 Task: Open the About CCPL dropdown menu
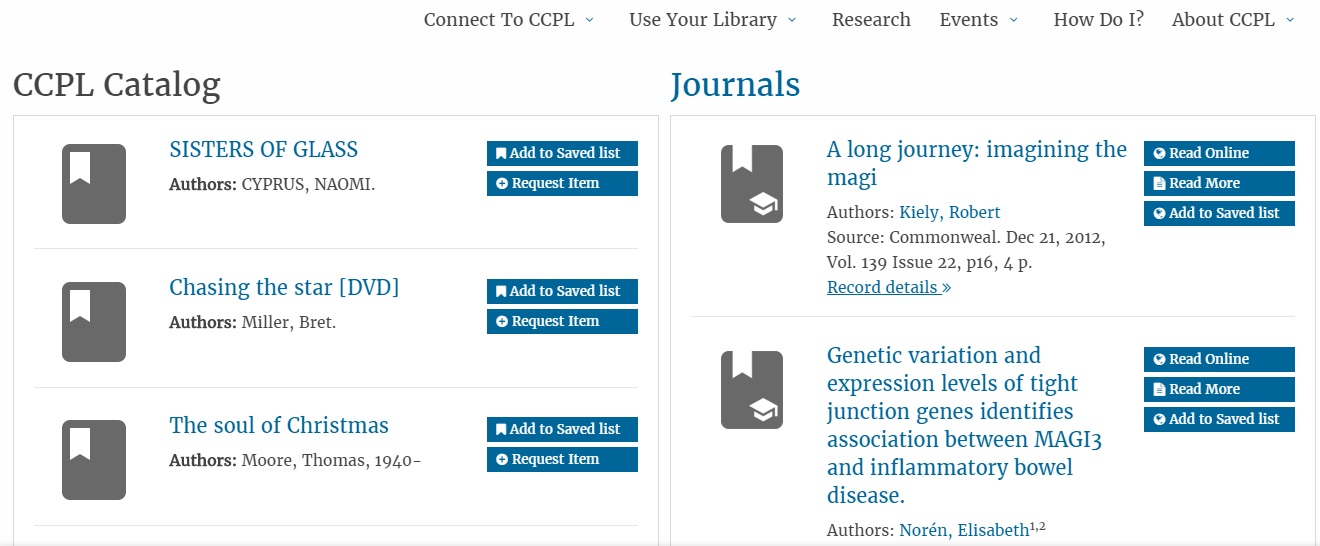tap(1232, 20)
